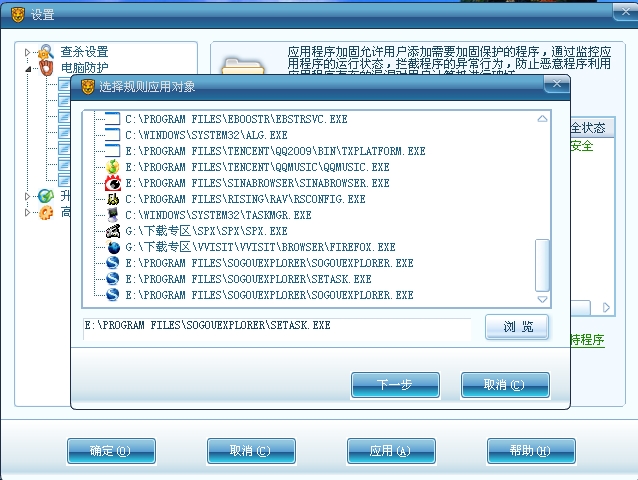Expand the advanced settings gear node
Screen dimensions: 638x480
pos(27,212)
